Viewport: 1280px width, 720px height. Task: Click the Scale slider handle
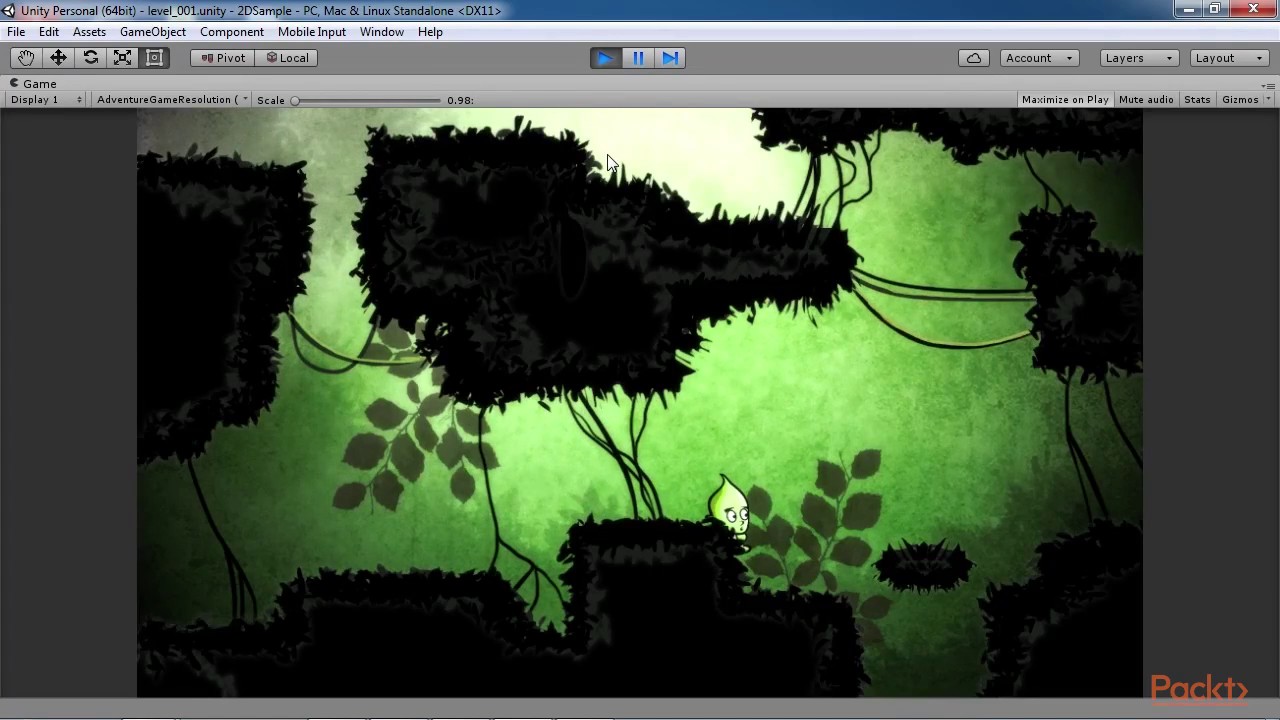[x=295, y=100]
